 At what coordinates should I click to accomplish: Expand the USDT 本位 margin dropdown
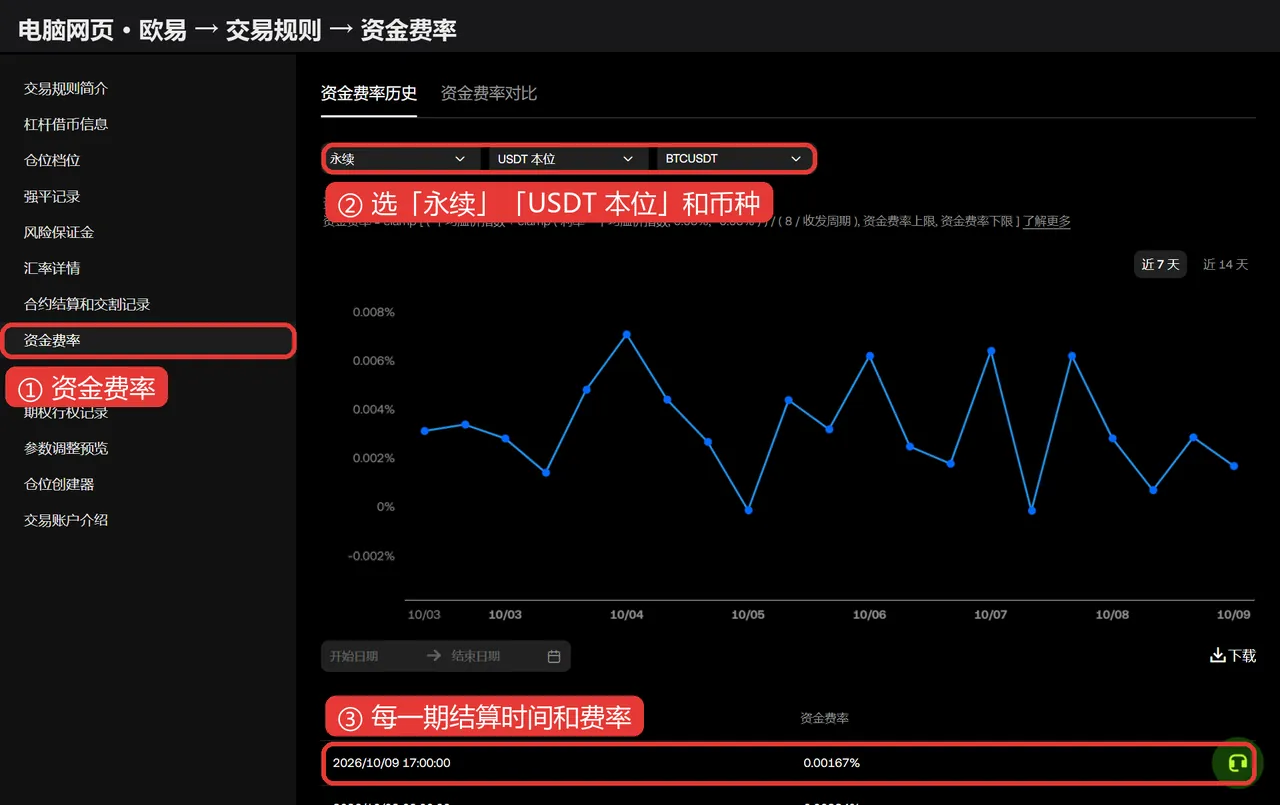[x=566, y=159]
